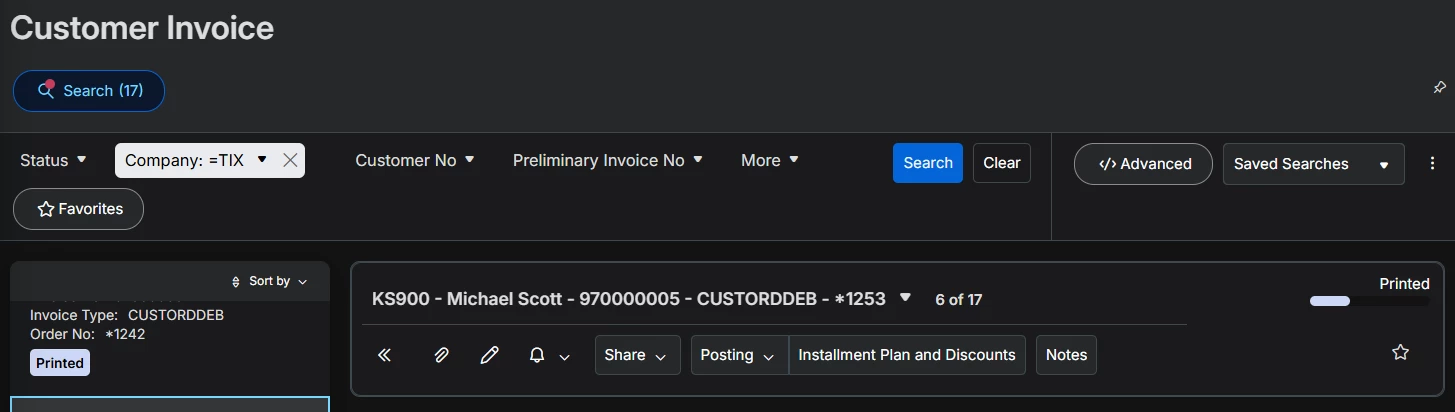The width and height of the screenshot is (1455, 412).
Task: Mark record as favorite with star icon
Action: click(1400, 352)
